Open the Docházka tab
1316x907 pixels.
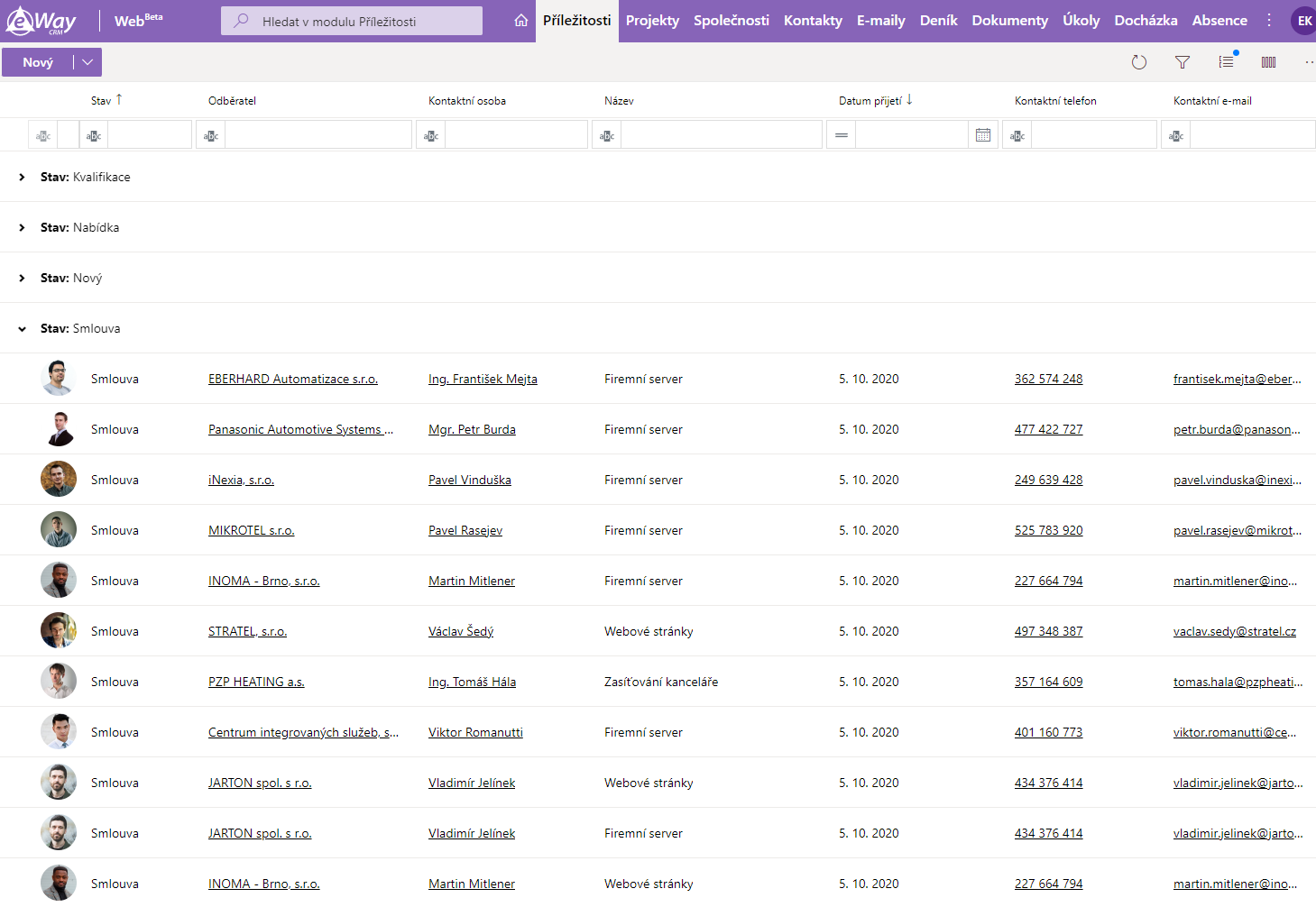tap(1146, 21)
